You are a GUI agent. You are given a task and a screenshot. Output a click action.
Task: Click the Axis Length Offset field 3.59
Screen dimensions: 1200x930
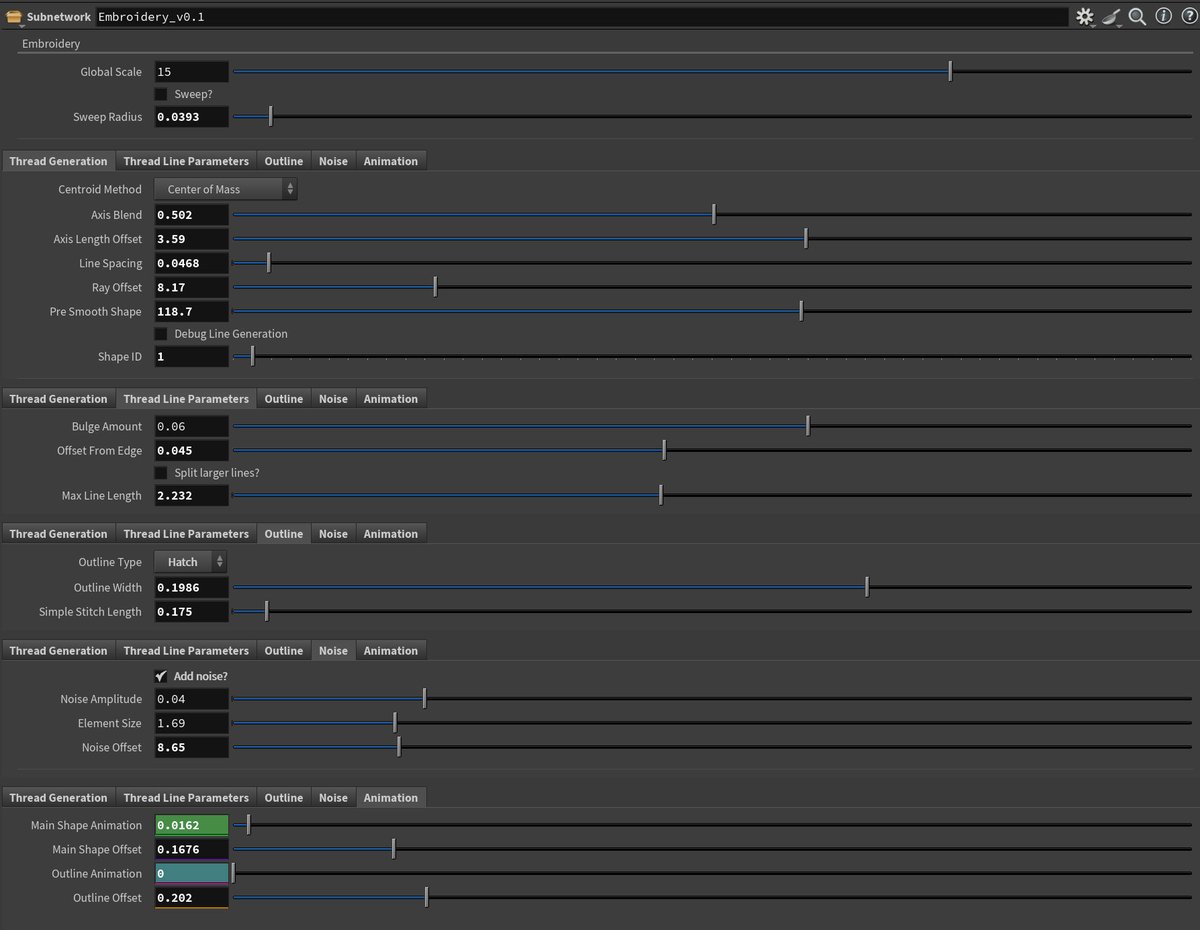tap(191, 239)
